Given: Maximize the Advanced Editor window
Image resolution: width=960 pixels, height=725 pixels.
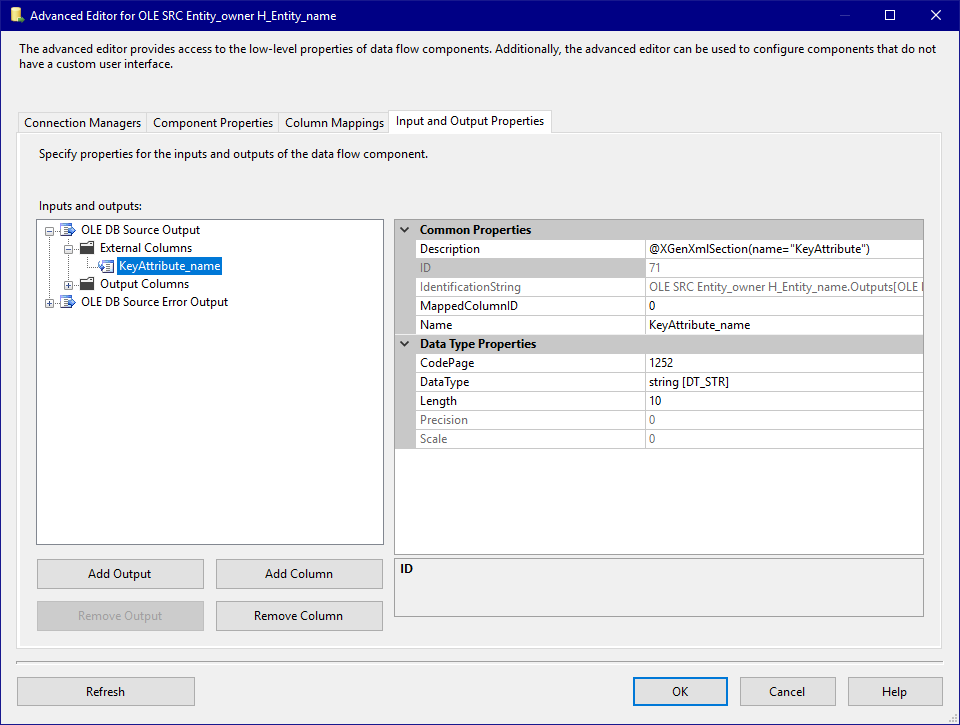Looking at the screenshot, I should pos(890,15).
